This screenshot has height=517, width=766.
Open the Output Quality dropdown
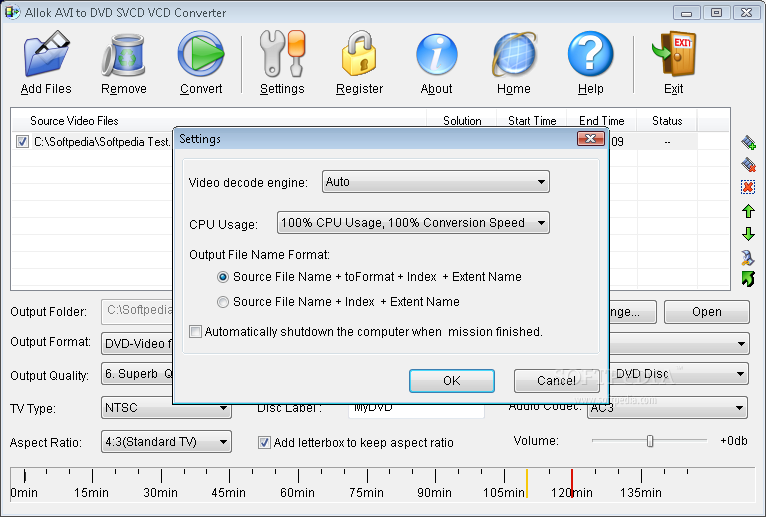pyautogui.click(x=137, y=374)
